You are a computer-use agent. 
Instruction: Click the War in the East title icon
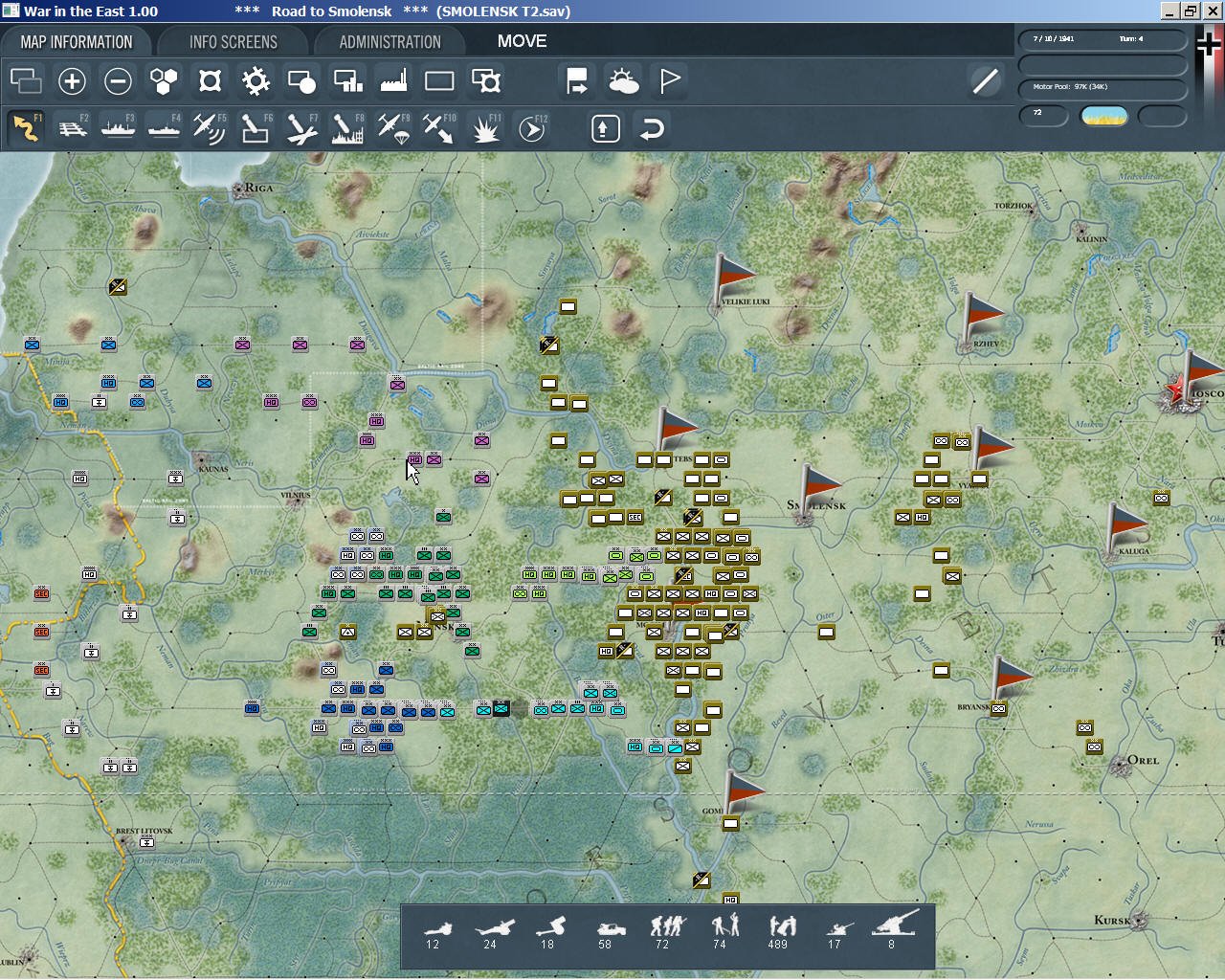tap(11, 11)
